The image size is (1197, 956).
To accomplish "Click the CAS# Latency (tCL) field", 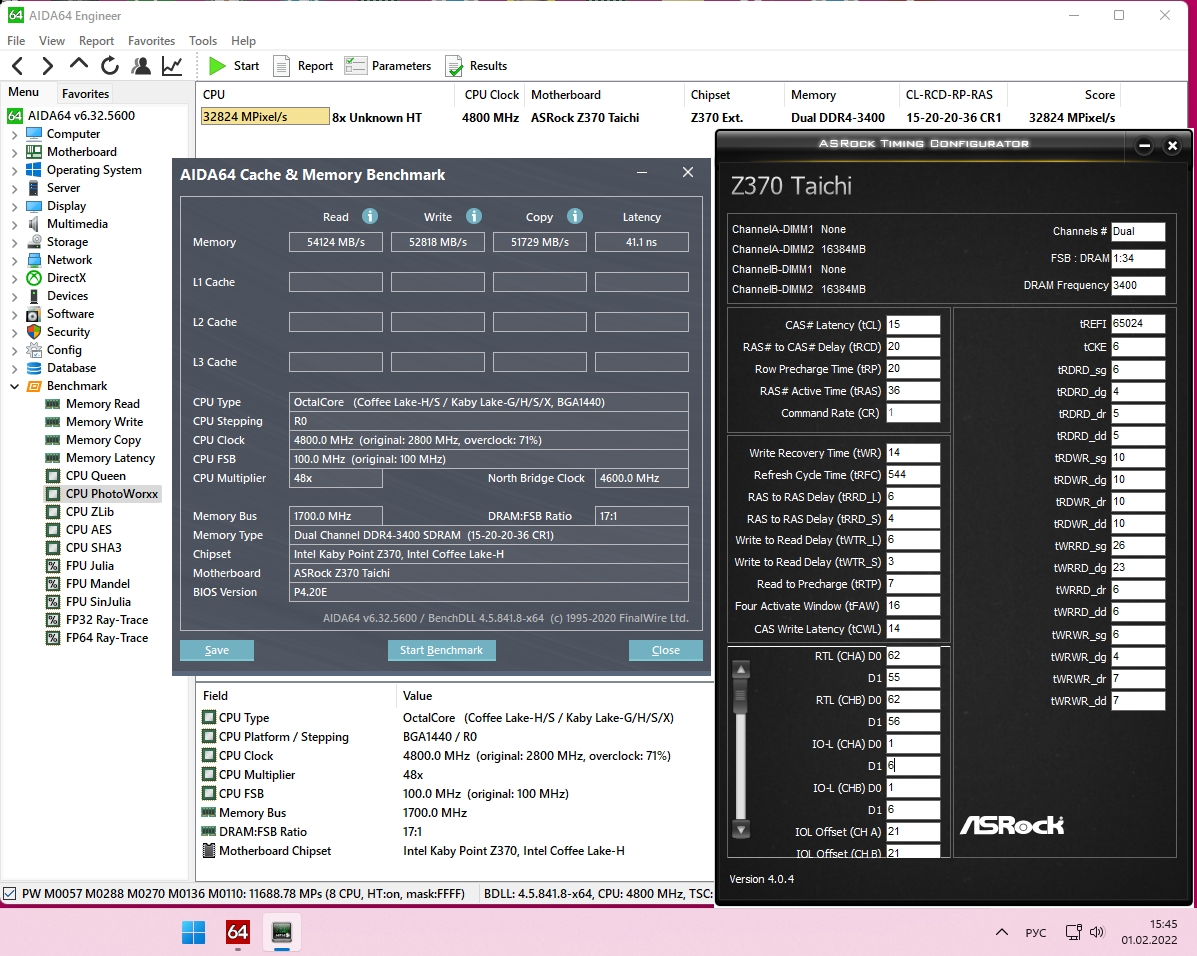I will (912, 325).
